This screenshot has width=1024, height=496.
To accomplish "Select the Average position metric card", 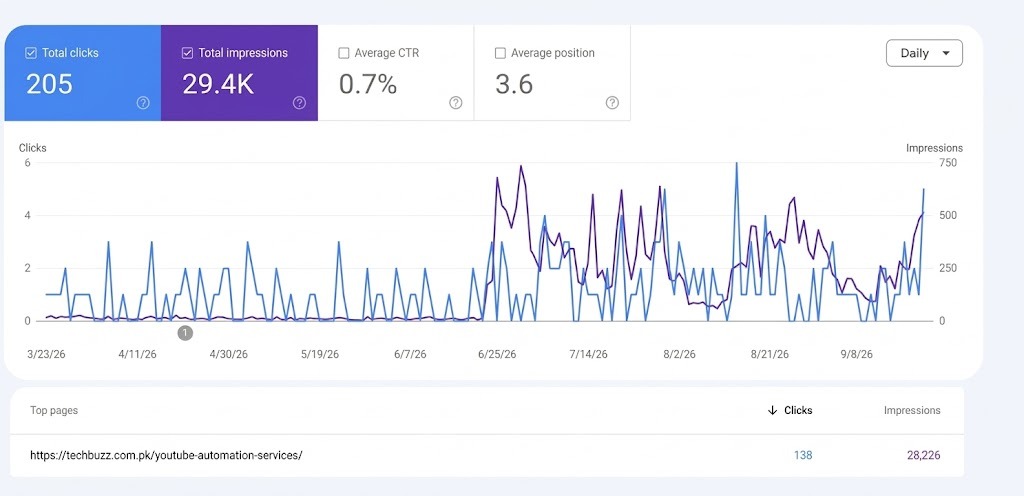I will click(552, 73).
